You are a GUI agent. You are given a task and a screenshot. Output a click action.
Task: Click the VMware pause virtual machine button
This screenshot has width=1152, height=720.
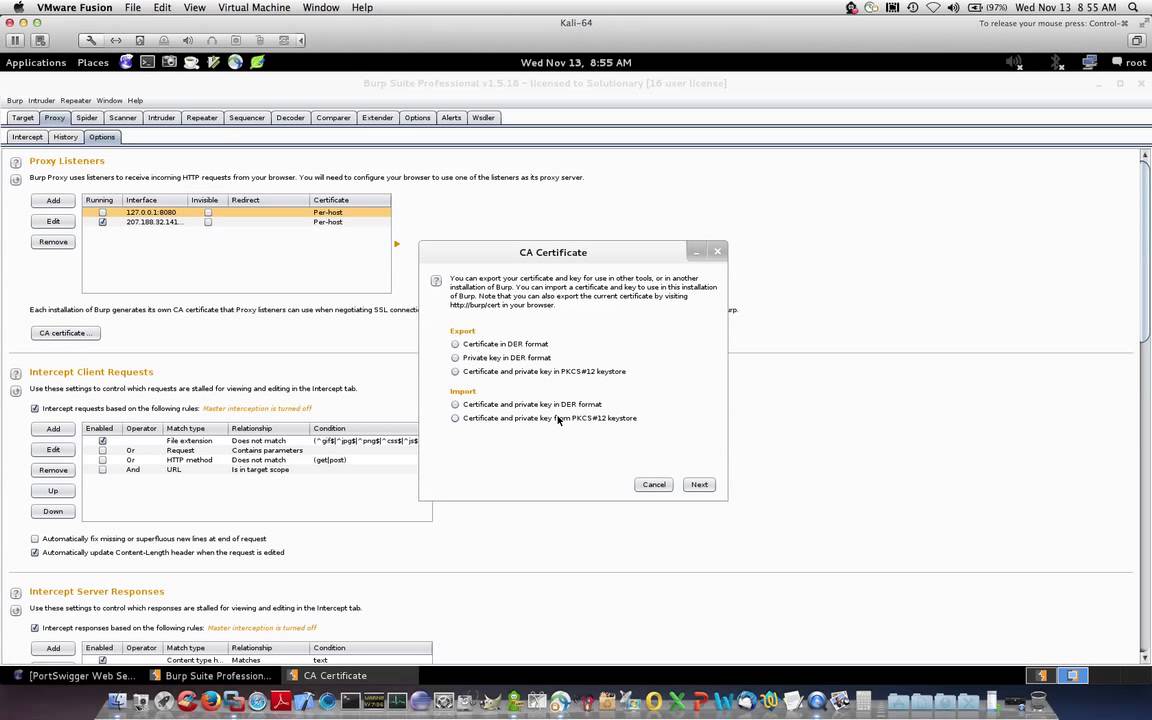(x=15, y=40)
